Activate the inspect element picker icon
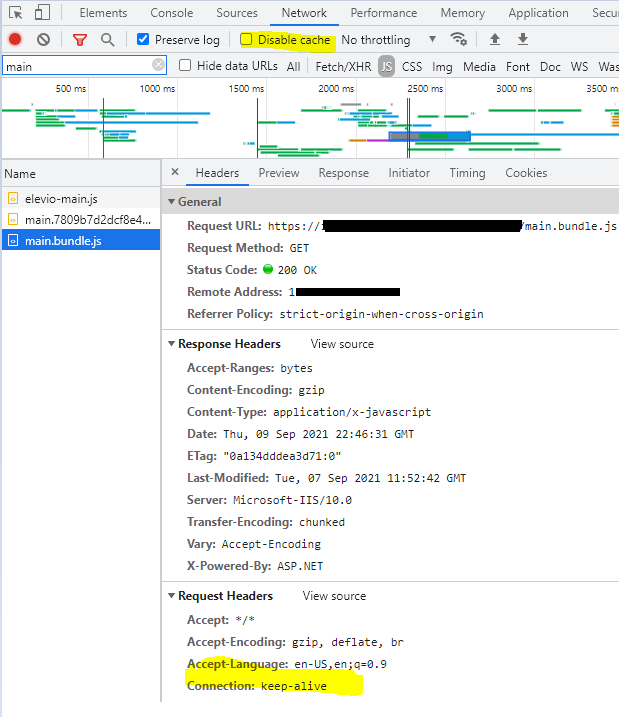This screenshot has width=619, height=717. [x=16, y=13]
